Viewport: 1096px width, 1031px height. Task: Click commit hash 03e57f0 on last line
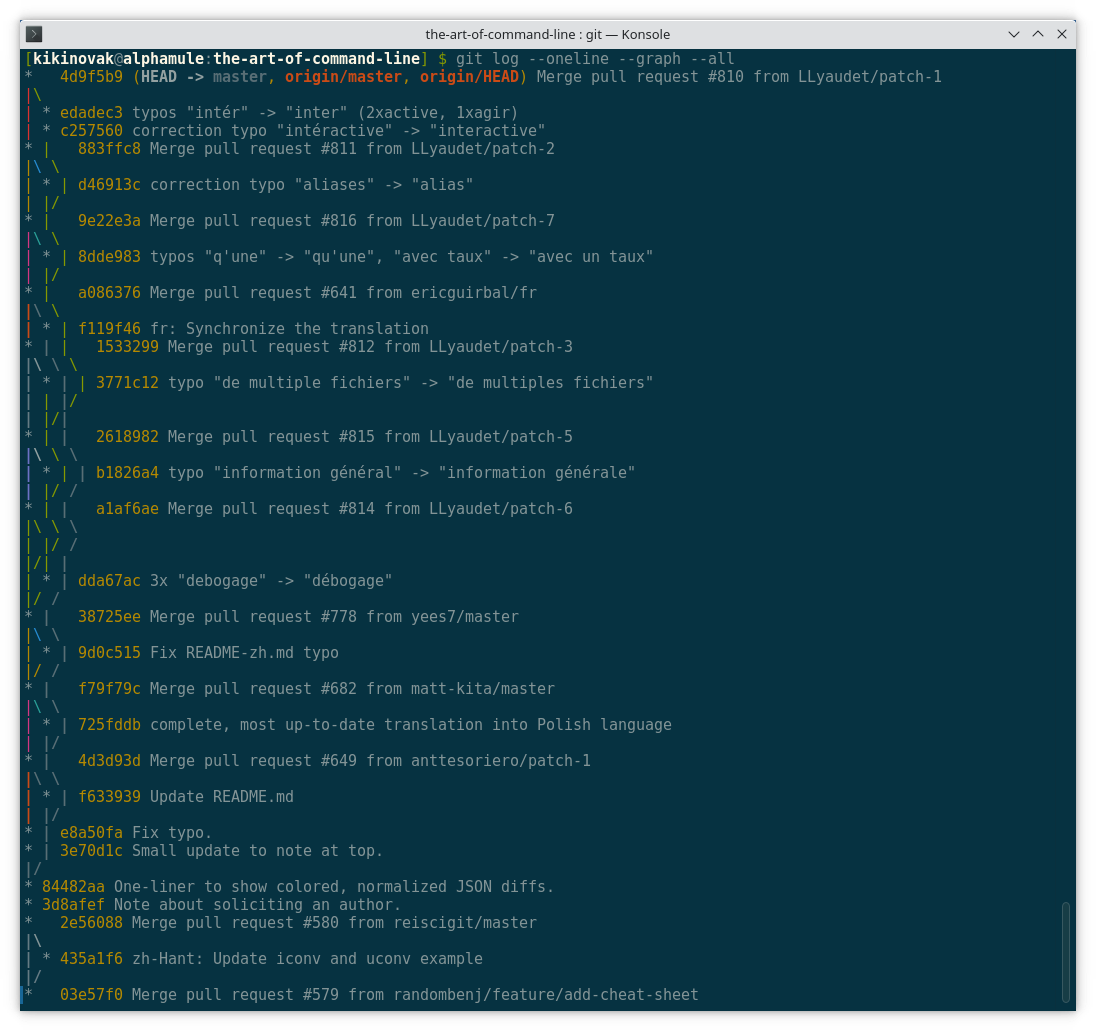coord(91,995)
